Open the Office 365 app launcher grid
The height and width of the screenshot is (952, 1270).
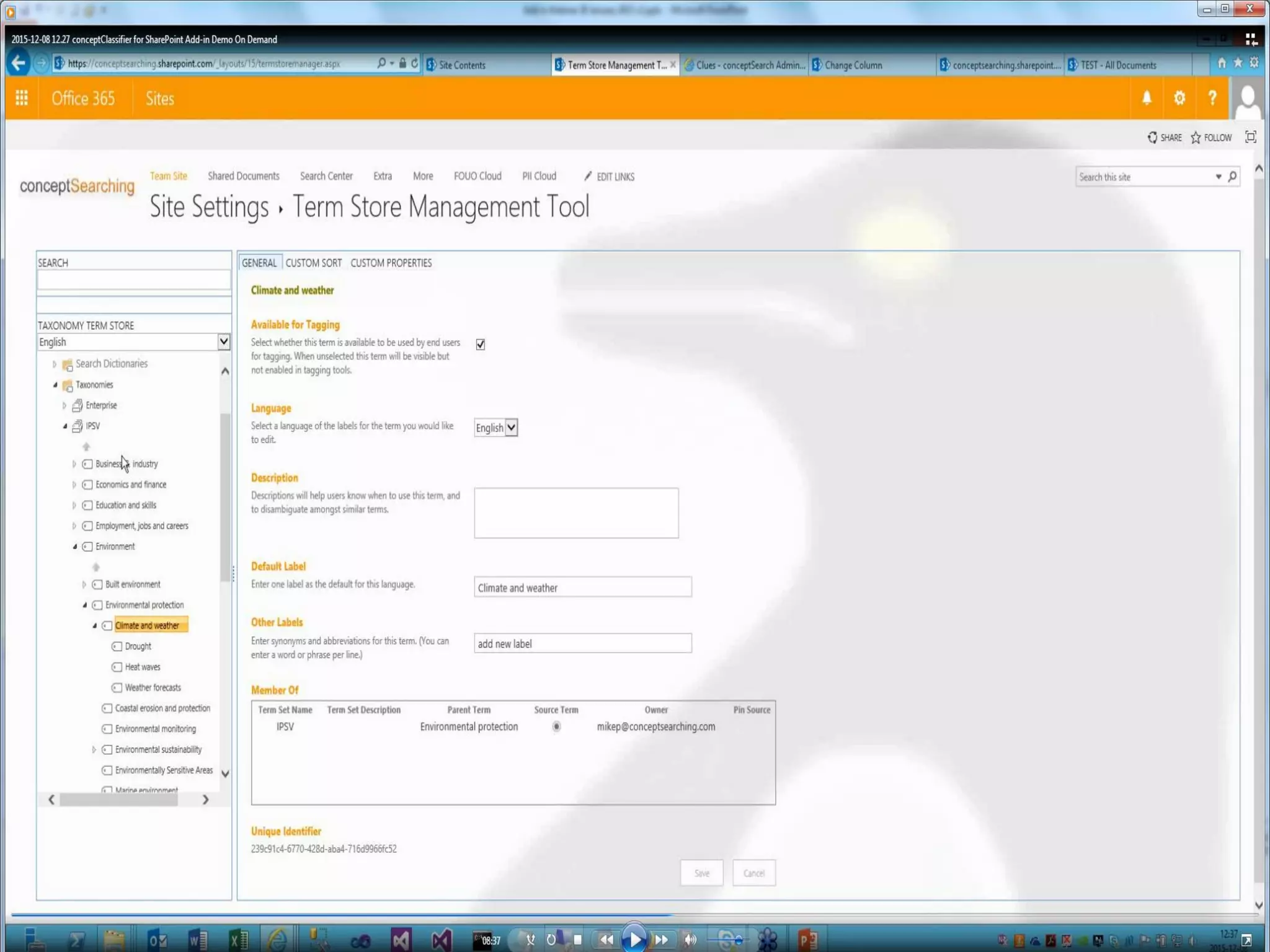click(22, 98)
